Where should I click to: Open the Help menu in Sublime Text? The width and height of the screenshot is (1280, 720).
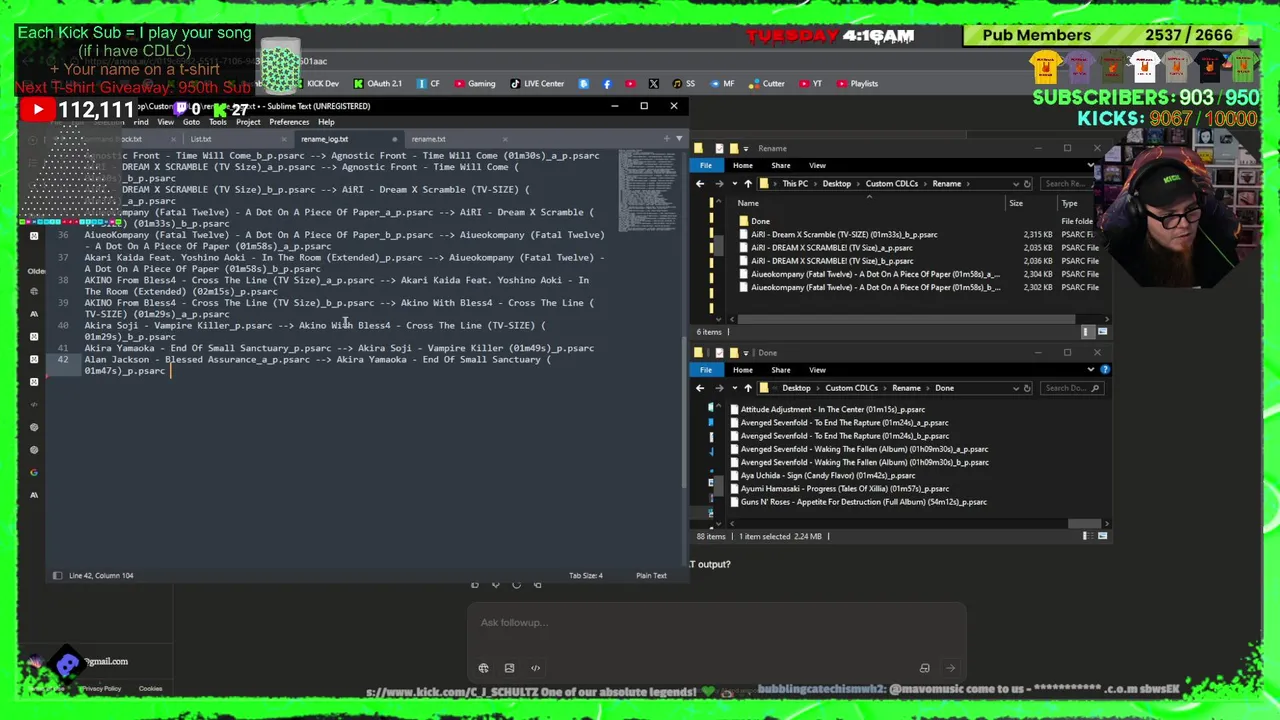pyautogui.click(x=326, y=122)
